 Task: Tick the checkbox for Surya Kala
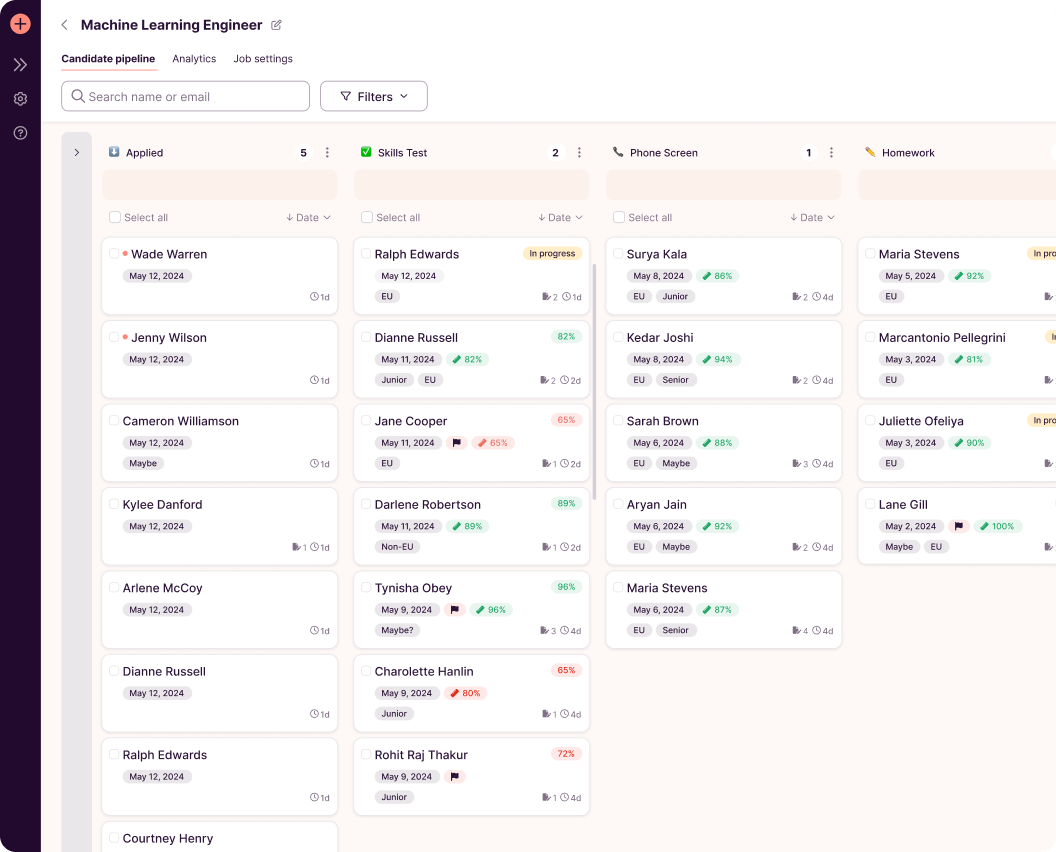point(619,254)
